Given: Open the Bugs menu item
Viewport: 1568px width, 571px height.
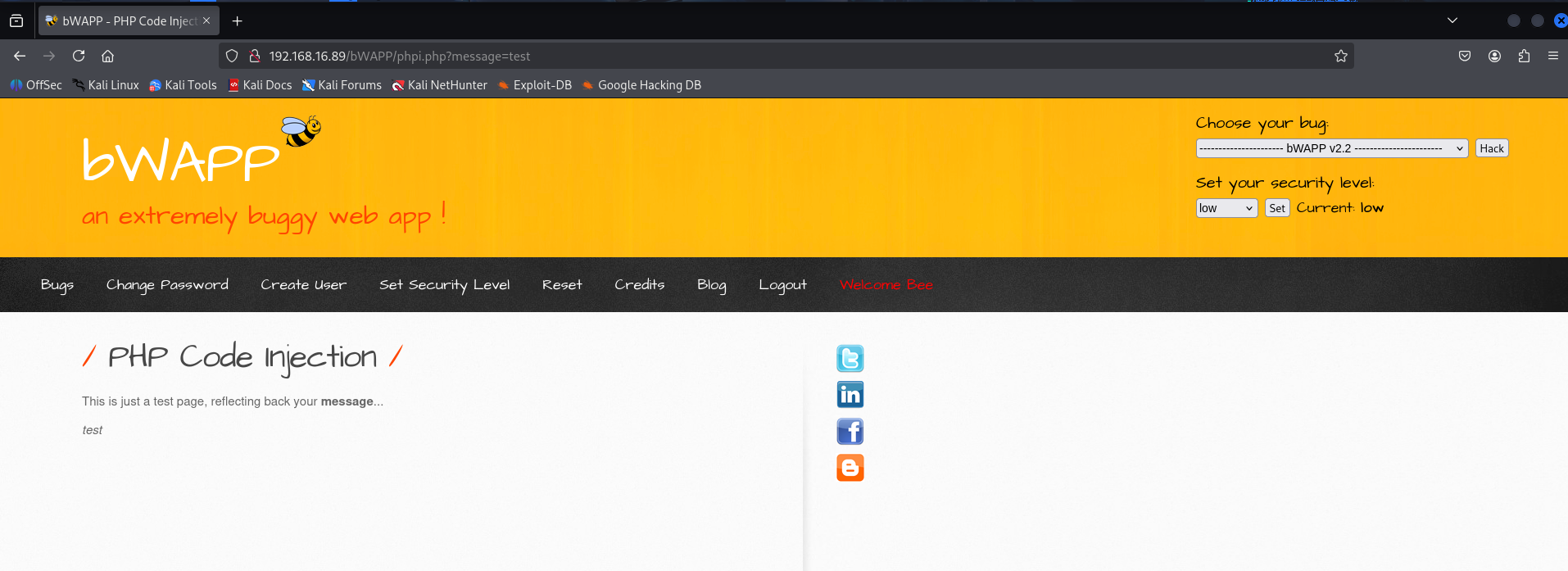Looking at the screenshot, I should 57,284.
